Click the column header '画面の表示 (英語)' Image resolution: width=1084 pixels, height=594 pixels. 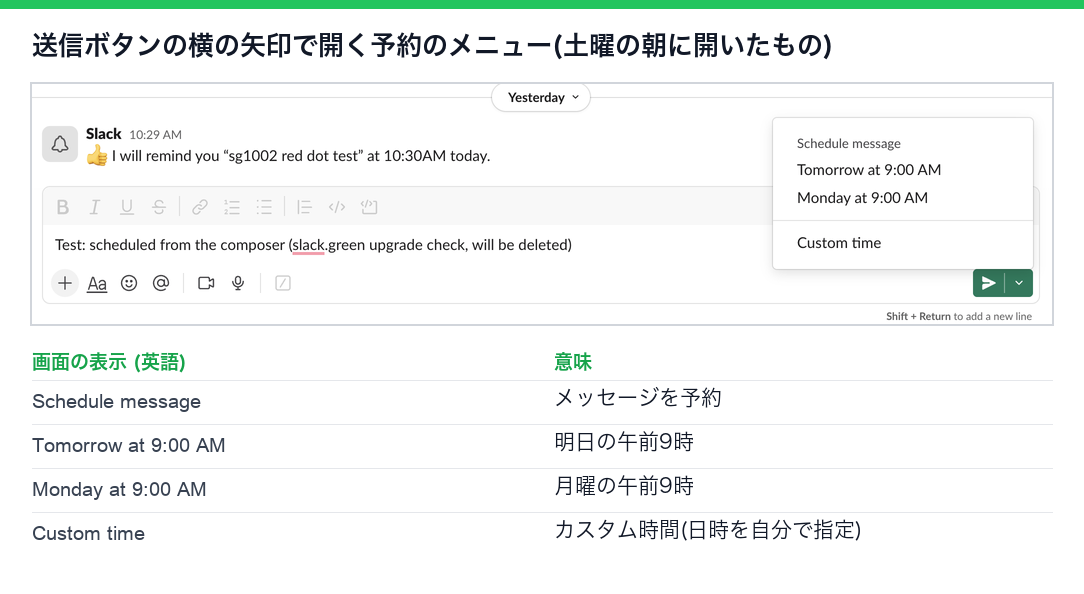coord(109,362)
